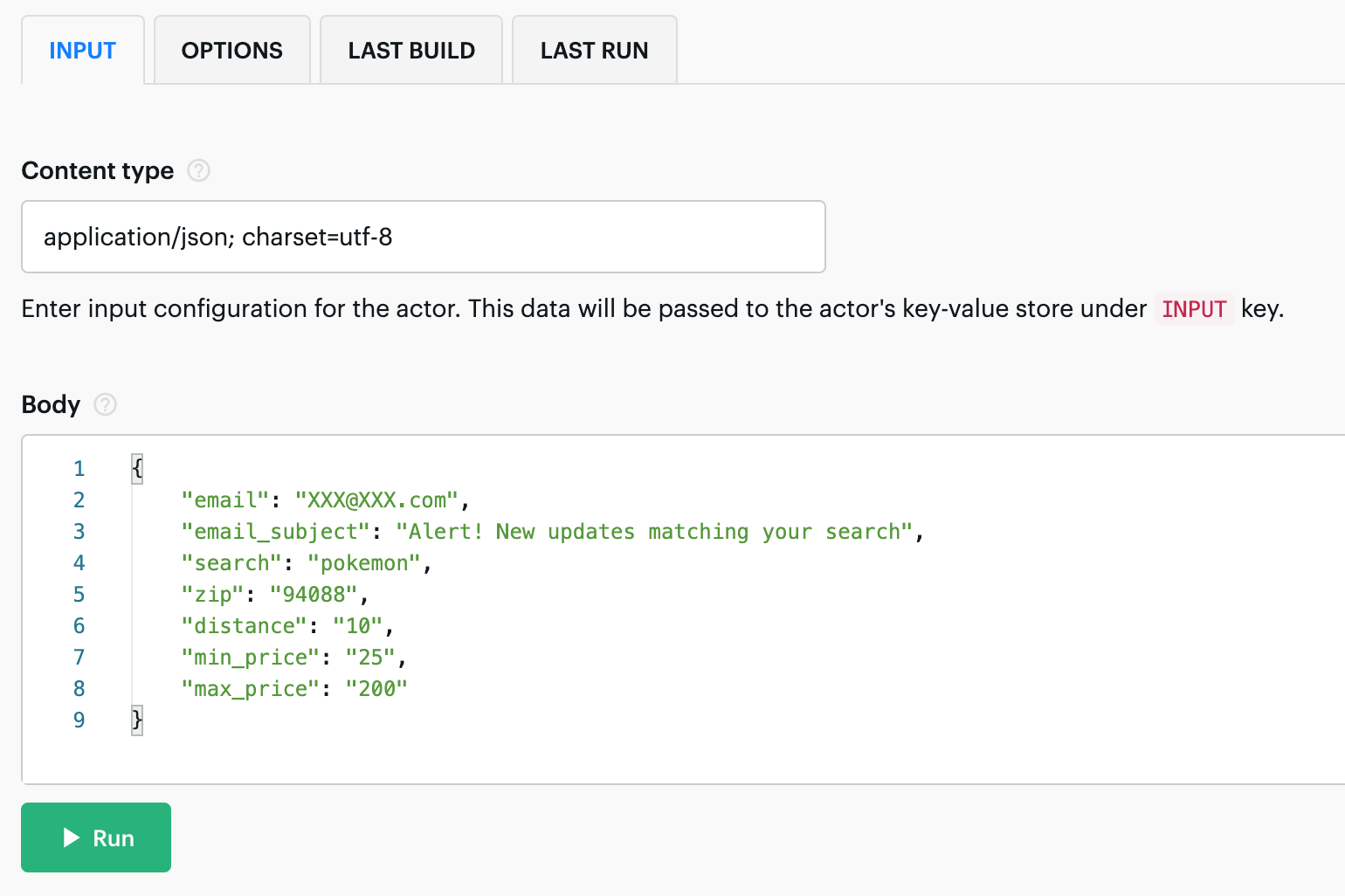Click the max_price value 200

[376, 689]
